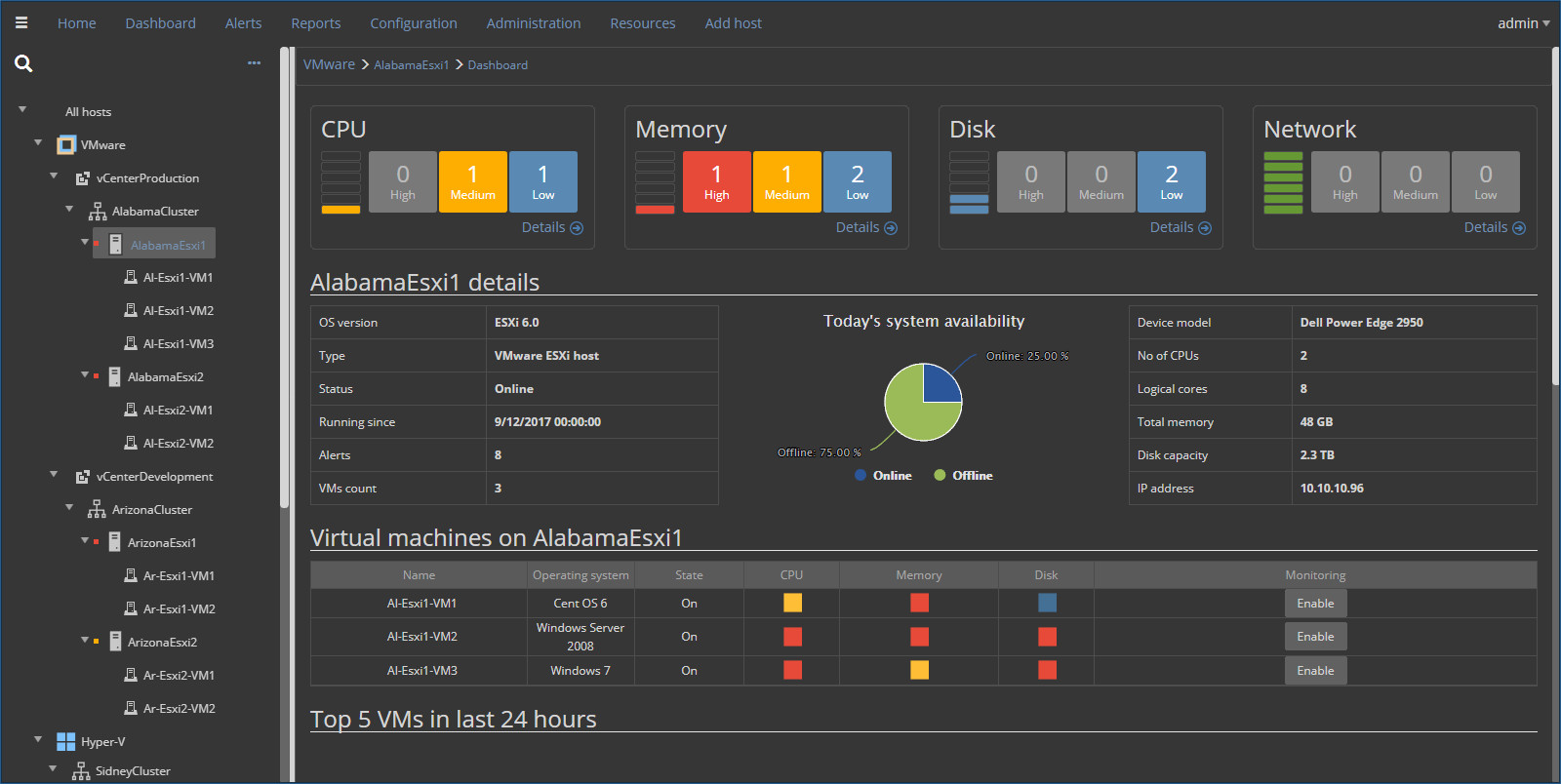Click the ArizonaEsxi1 host icon

[115, 542]
